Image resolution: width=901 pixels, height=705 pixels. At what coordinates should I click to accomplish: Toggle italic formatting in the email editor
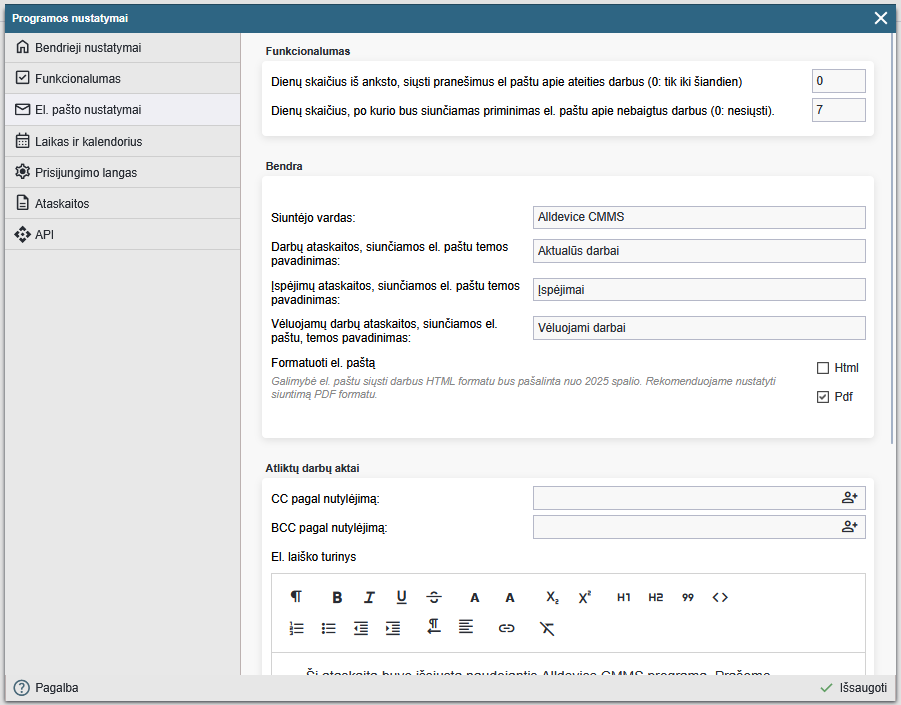coord(369,598)
